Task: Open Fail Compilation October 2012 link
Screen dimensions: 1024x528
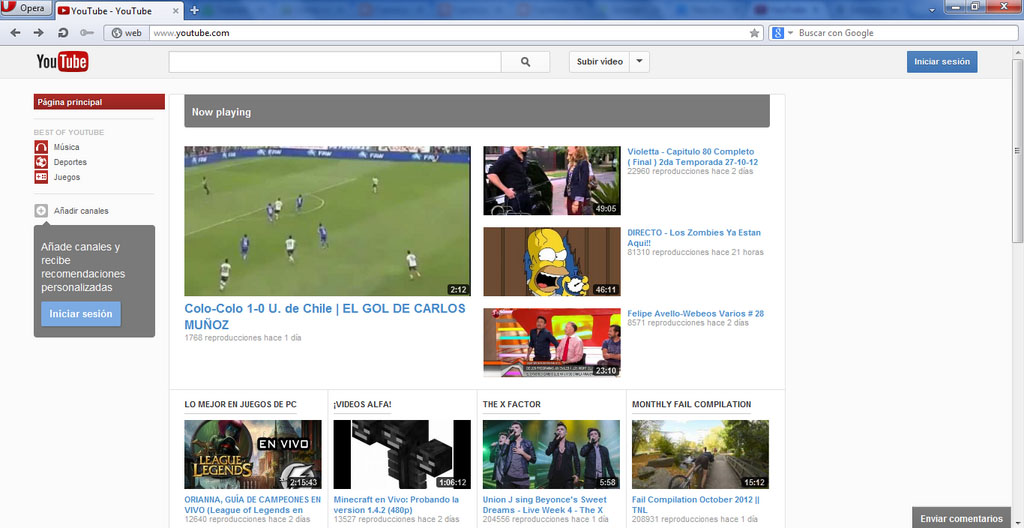Action: [x=697, y=504]
